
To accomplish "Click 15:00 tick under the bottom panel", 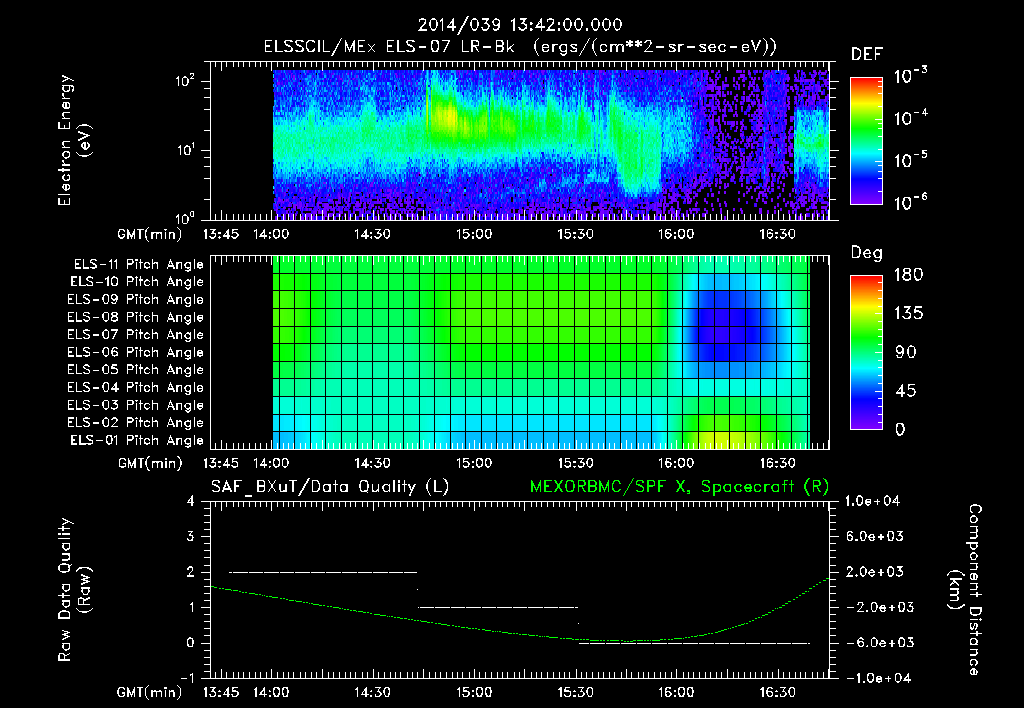I will [x=473, y=692].
